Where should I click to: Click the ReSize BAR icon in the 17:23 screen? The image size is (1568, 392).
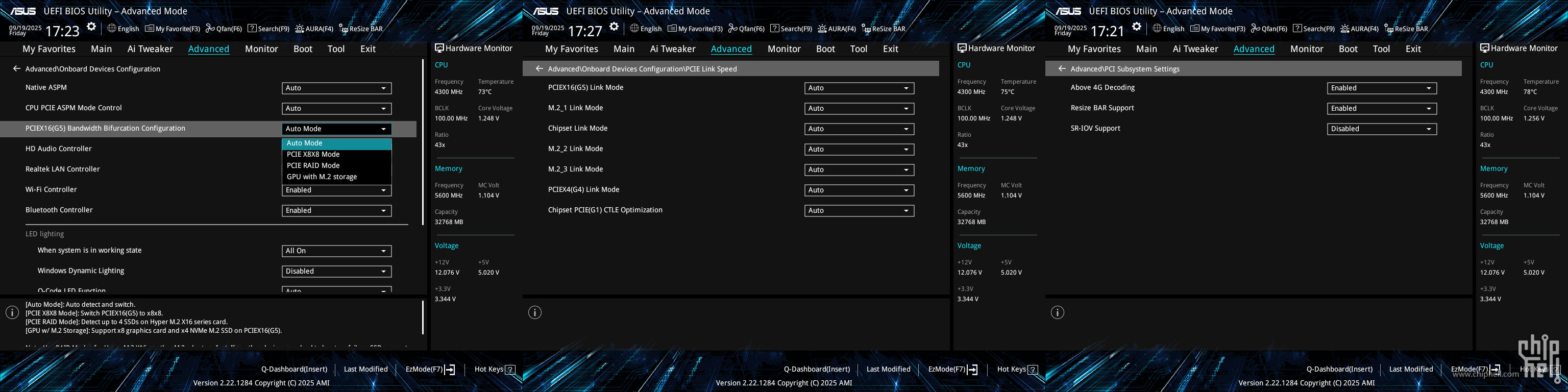[x=344, y=29]
